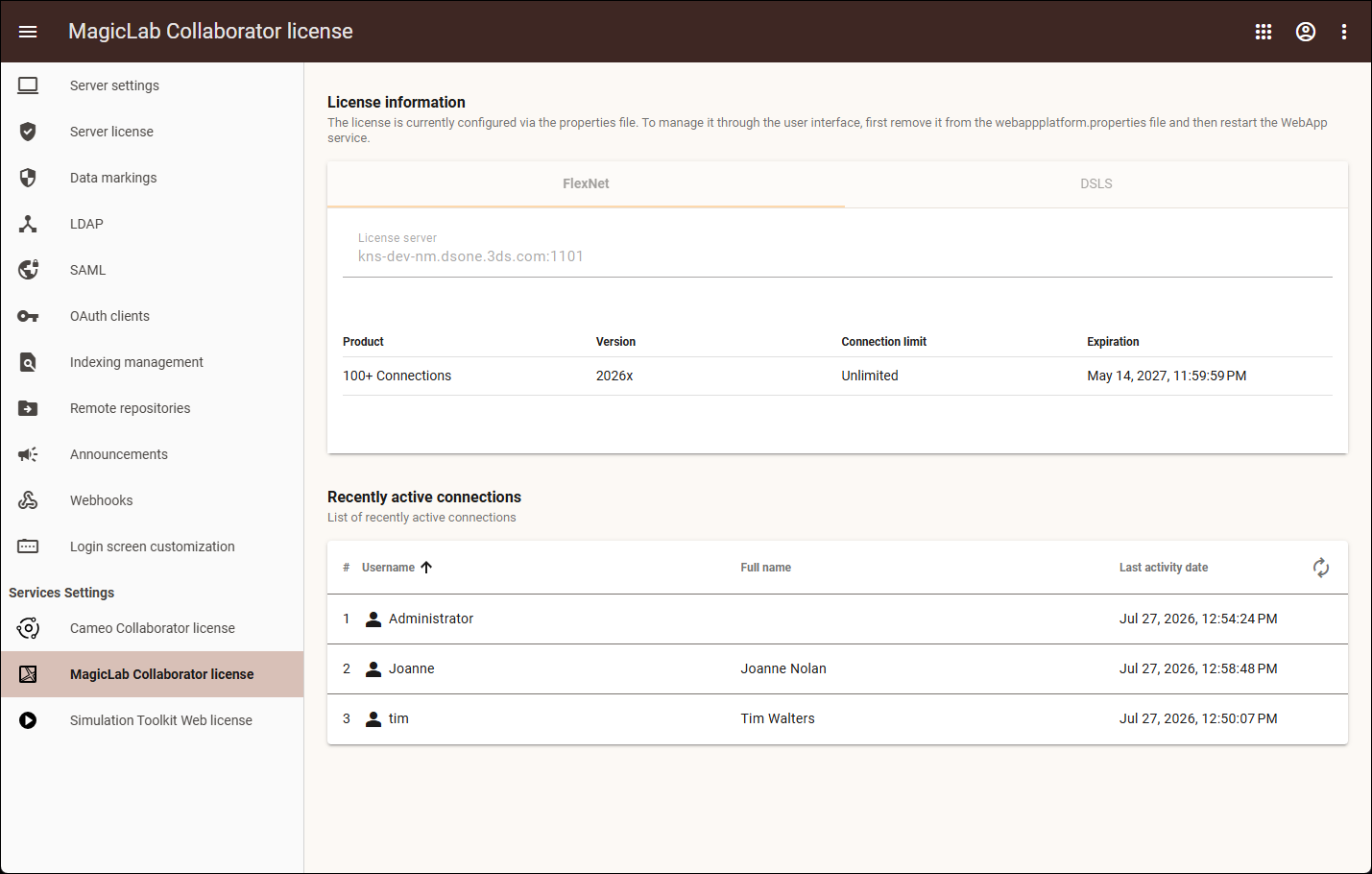Click the May 14, 2027 expiration value

(1167, 376)
